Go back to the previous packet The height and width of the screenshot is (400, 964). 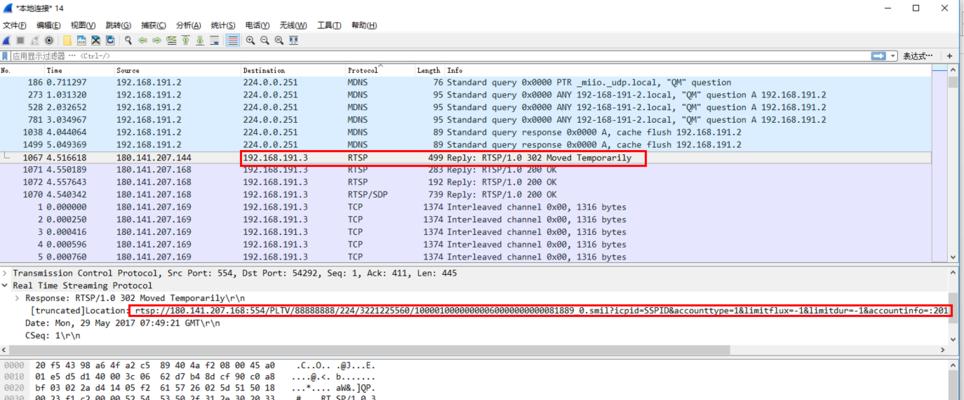coord(143,41)
